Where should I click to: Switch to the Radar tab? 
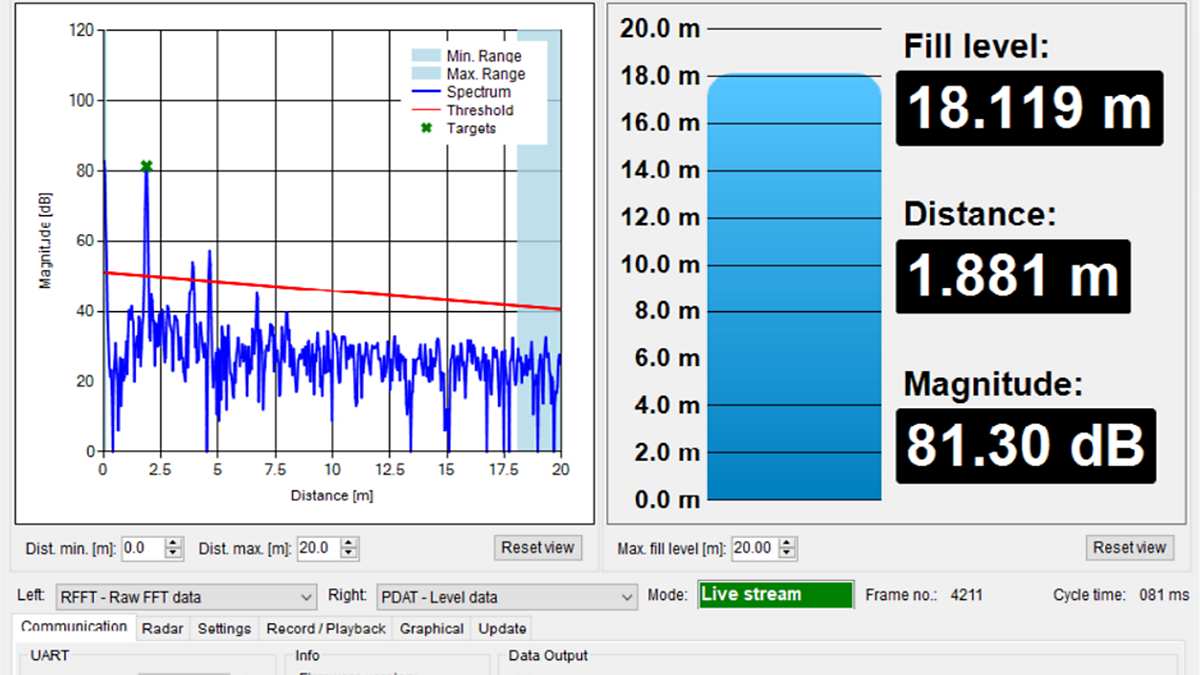[162, 629]
